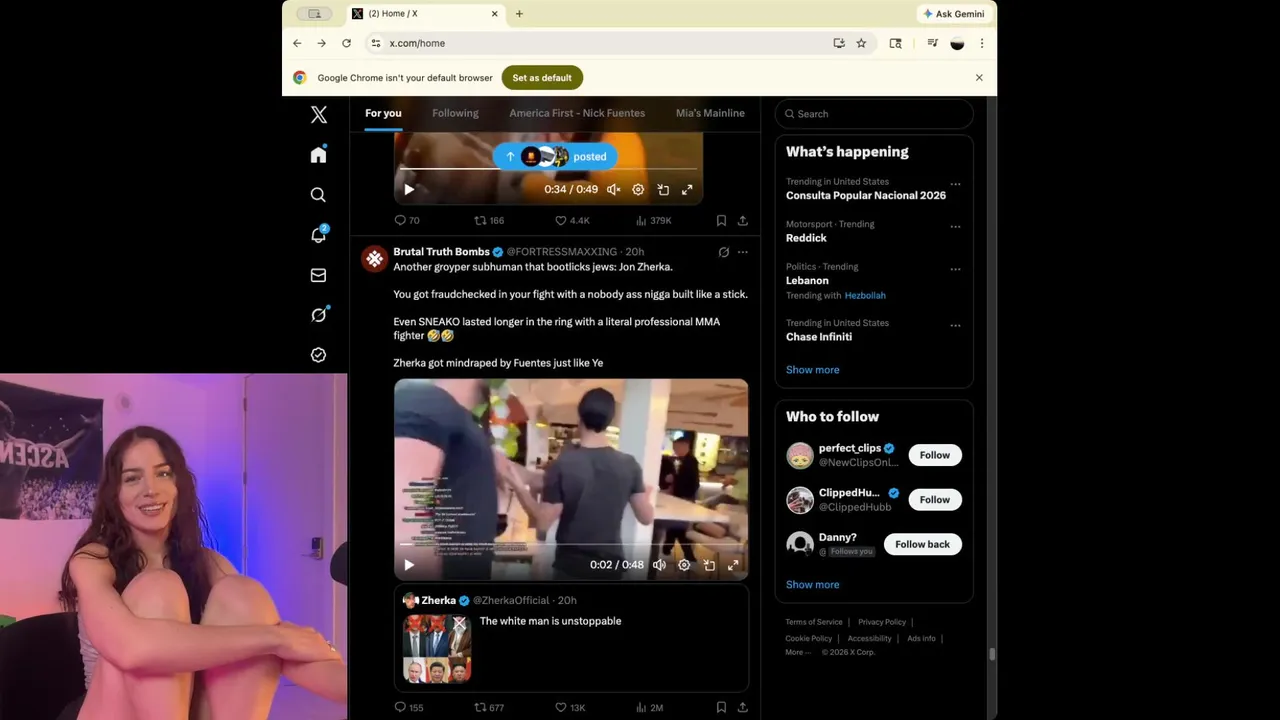This screenshot has height=720, width=1280.
Task: Open Chrome three-dot menu
Action: tap(982, 43)
